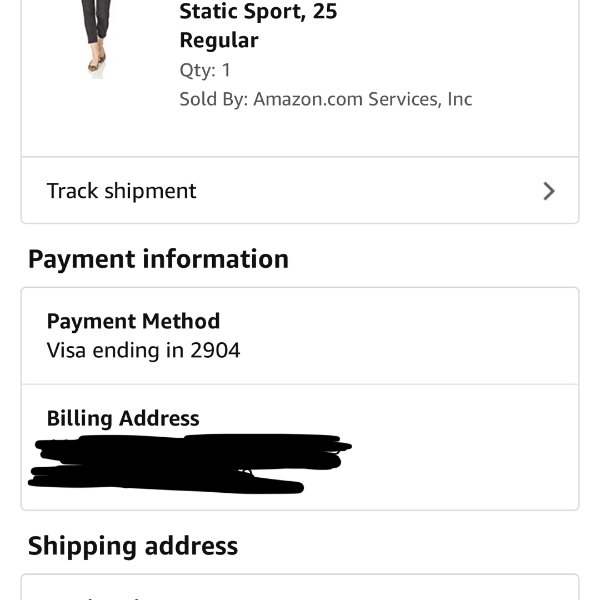Open seller "Amazon.com Services, Inc"
This screenshot has height=600, width=600.
(363, 99)
